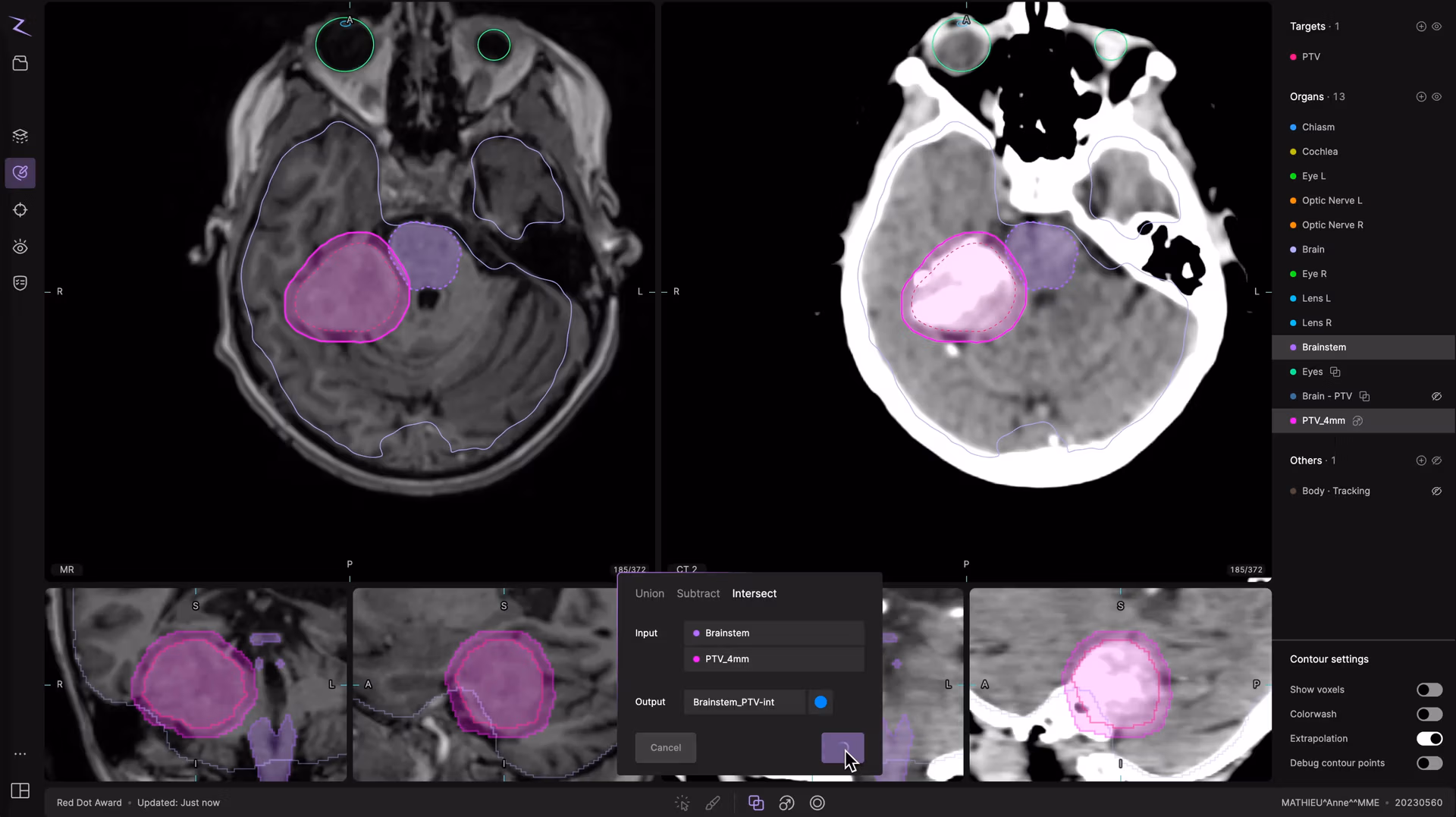Switch to the Union operation tab

649,593
